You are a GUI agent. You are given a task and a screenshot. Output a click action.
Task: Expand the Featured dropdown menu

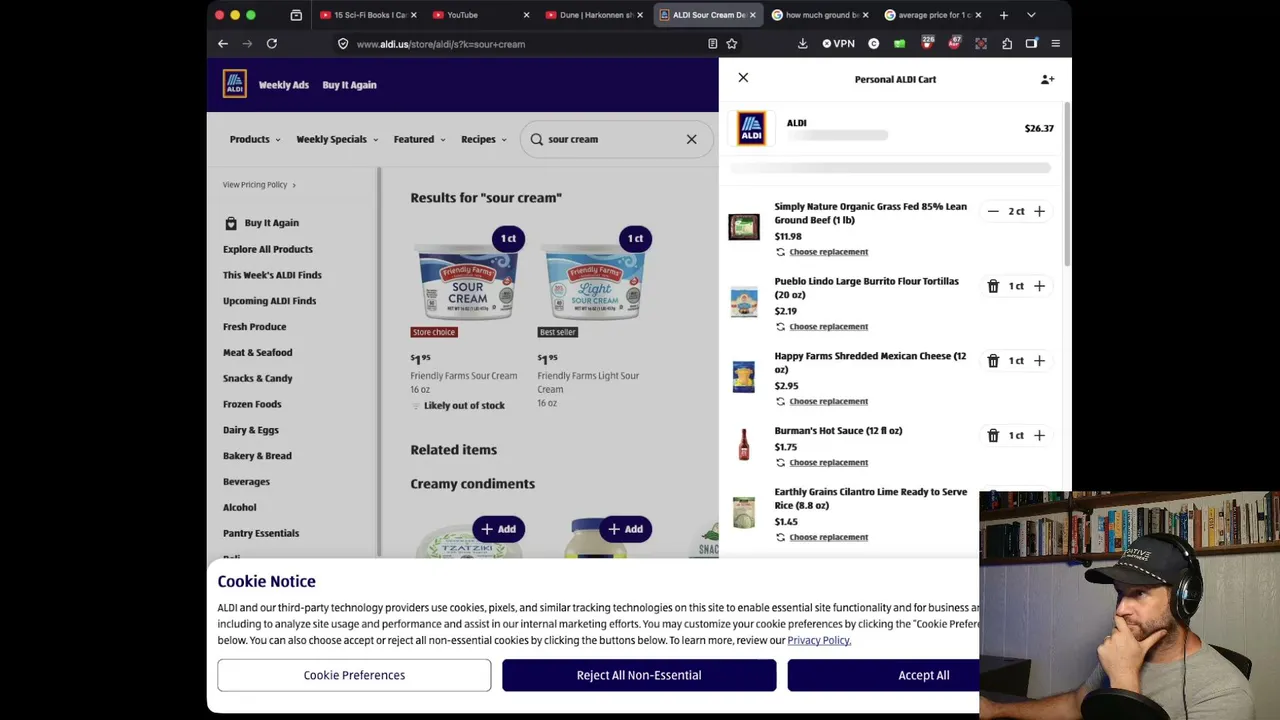coord(420,140)
